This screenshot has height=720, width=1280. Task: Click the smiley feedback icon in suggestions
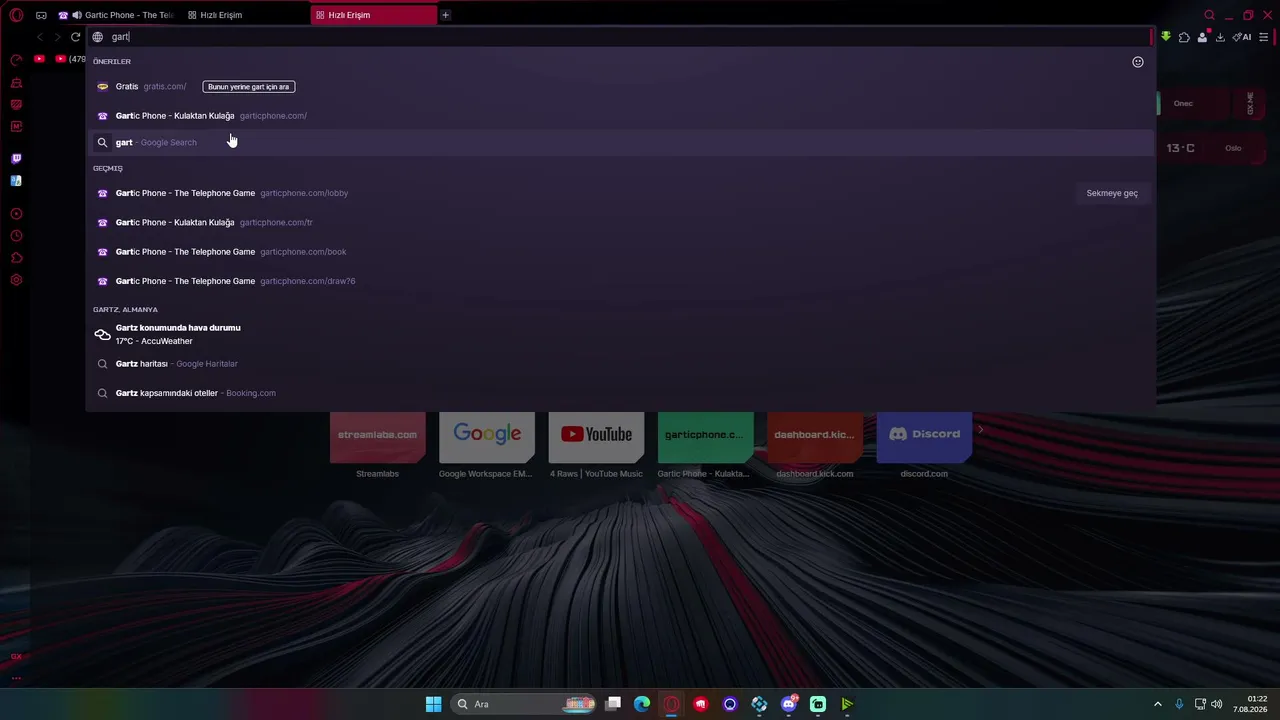point(1137,62)
